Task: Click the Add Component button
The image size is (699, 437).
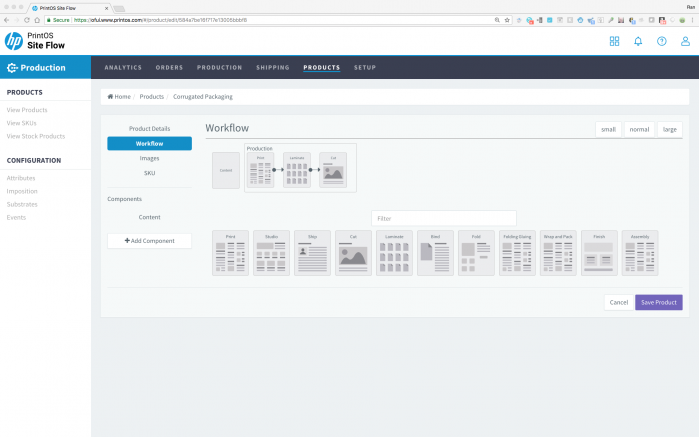Action: [149, 241]
